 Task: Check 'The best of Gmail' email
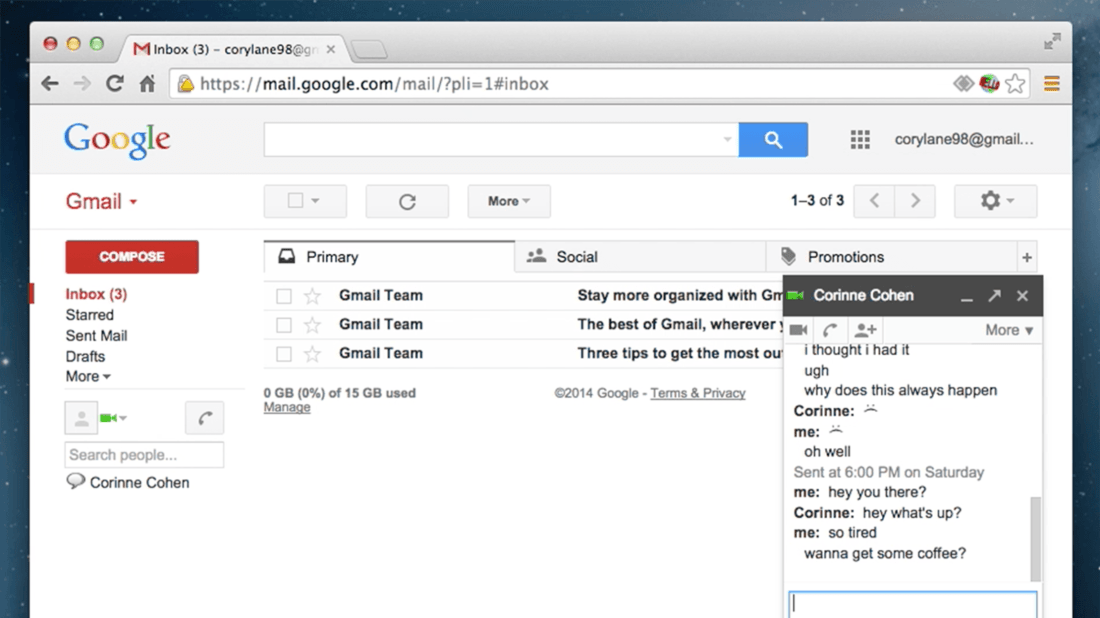click(283, 325)
